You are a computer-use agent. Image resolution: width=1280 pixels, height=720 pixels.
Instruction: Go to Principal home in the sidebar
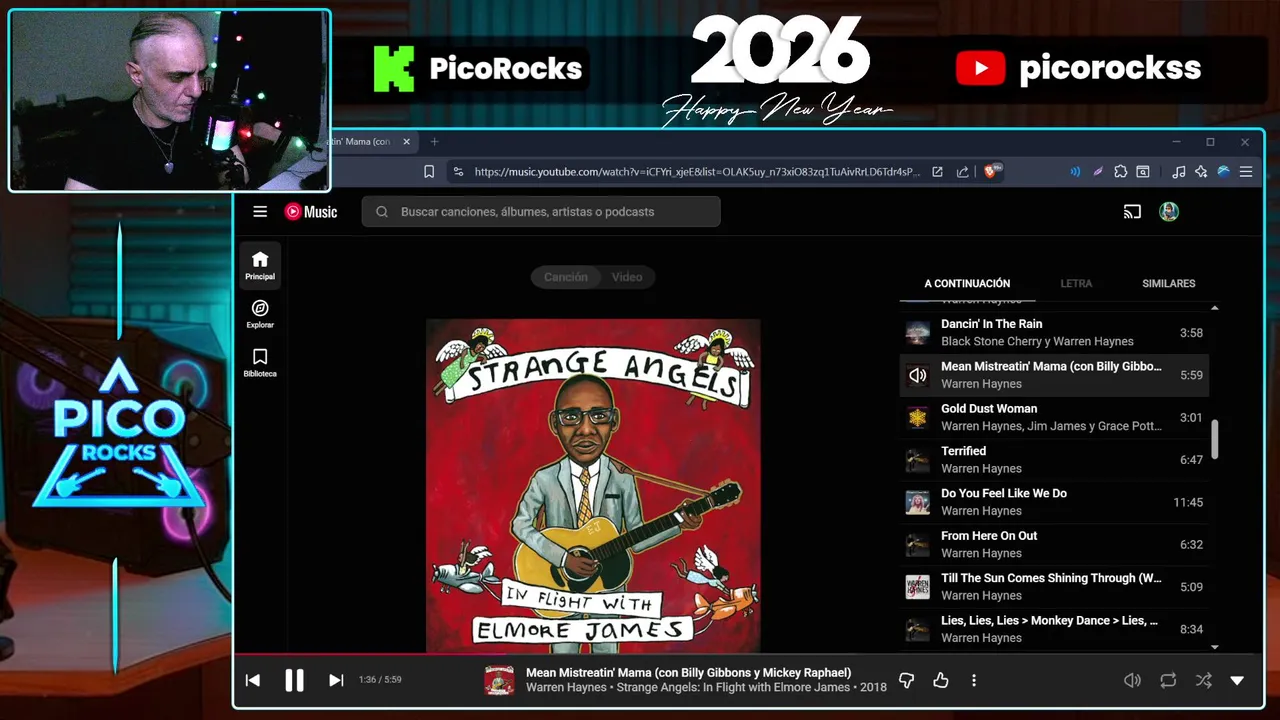(260, 265)
